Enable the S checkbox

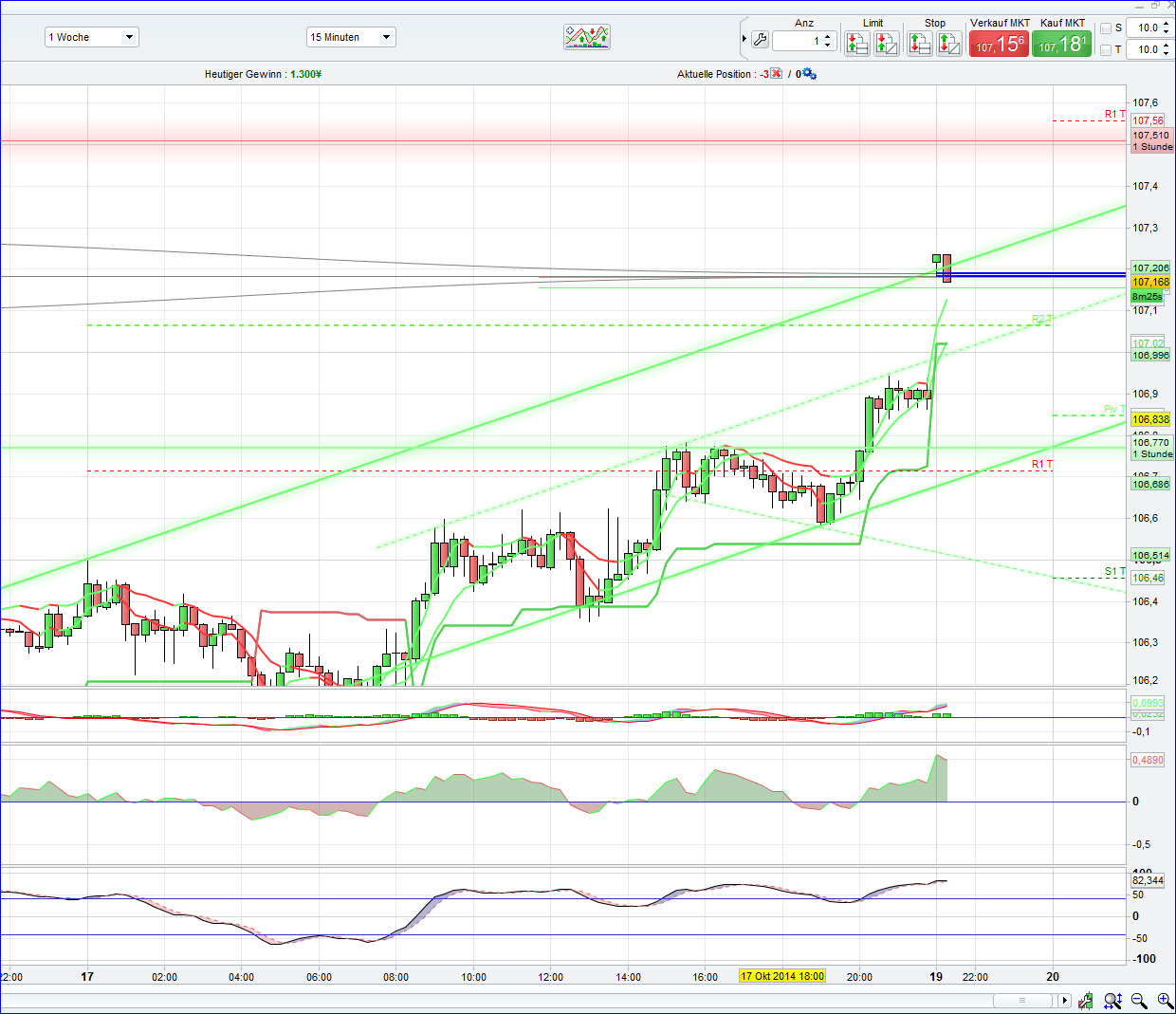point(1106,28)
